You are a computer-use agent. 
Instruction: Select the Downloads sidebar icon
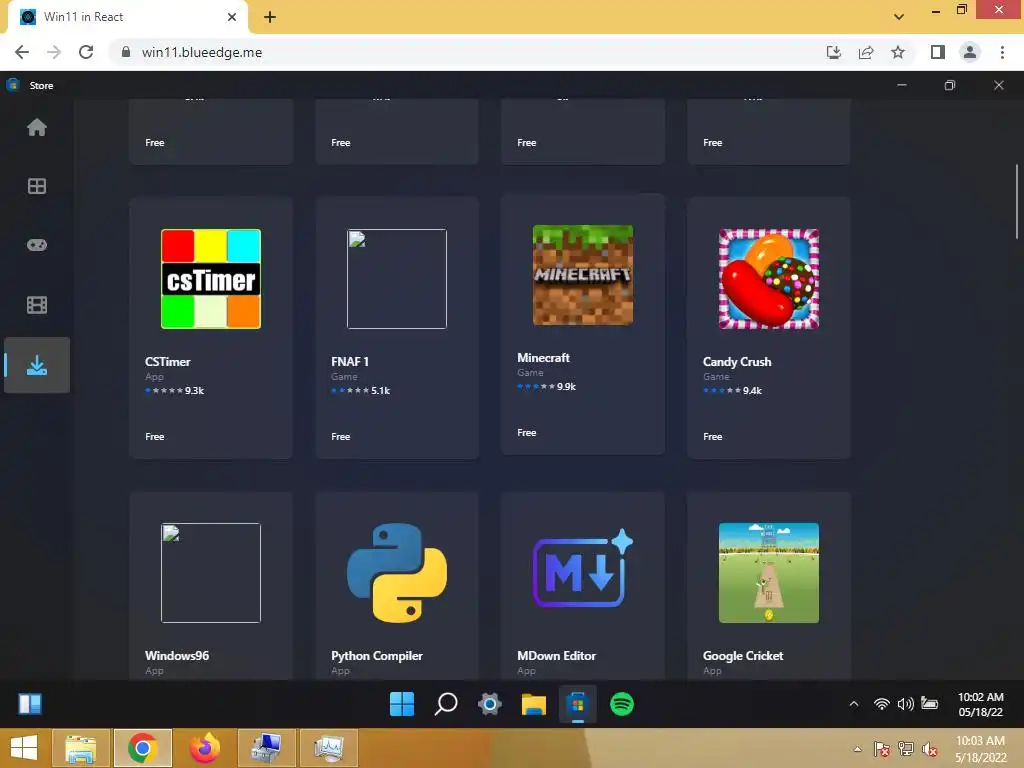37,365
